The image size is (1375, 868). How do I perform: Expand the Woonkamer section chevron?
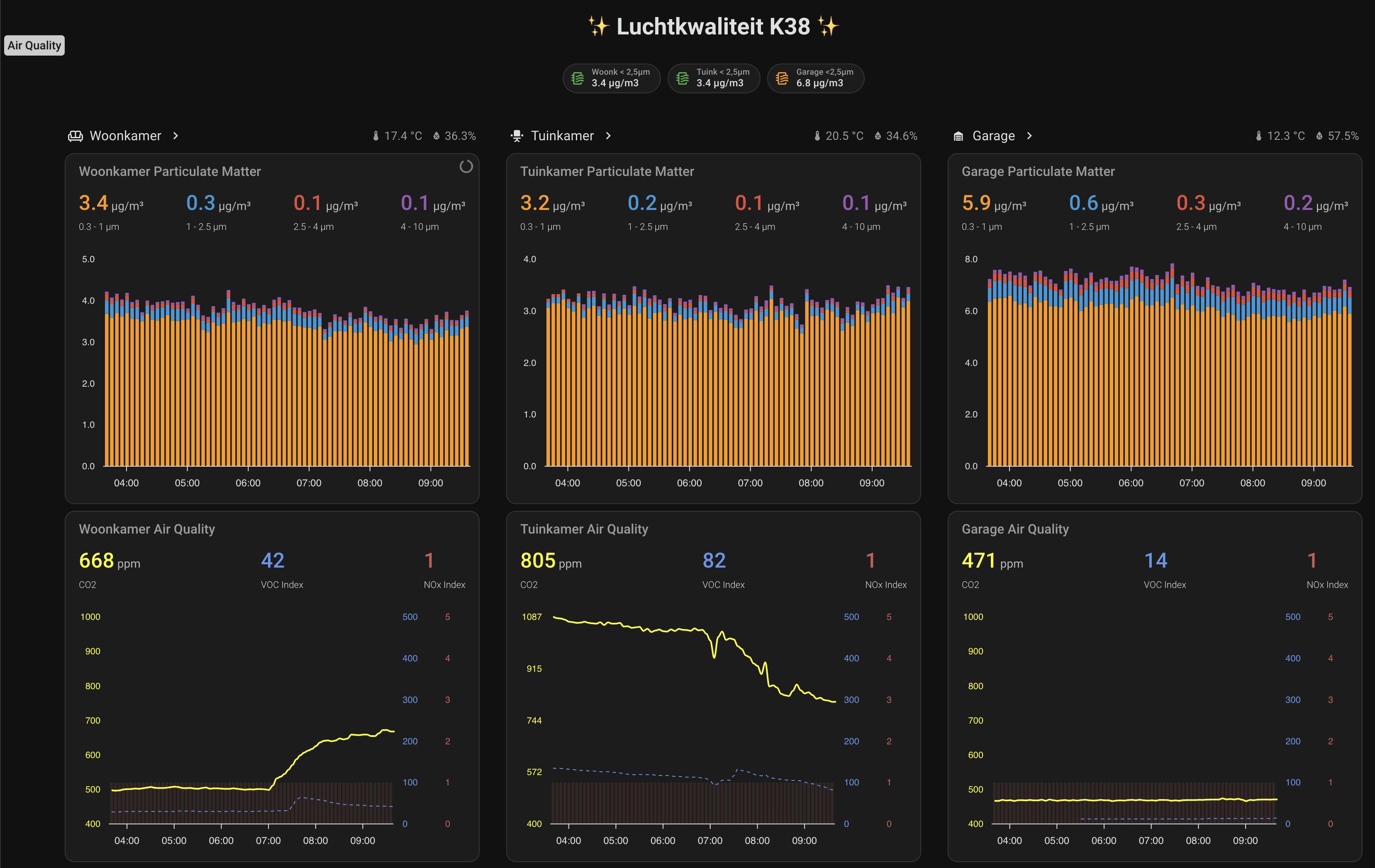176,136
